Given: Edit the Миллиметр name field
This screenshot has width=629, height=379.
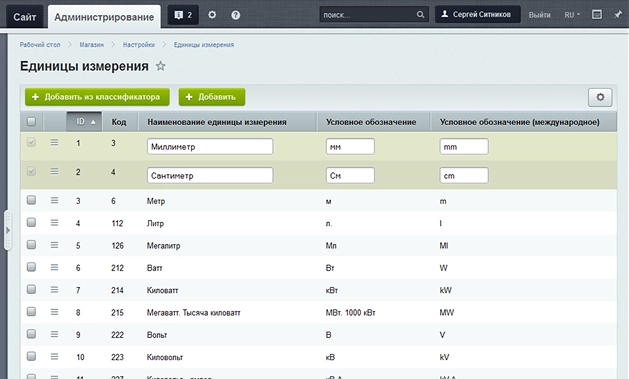Looking at the screenshot, I should [x=210, y=147].
